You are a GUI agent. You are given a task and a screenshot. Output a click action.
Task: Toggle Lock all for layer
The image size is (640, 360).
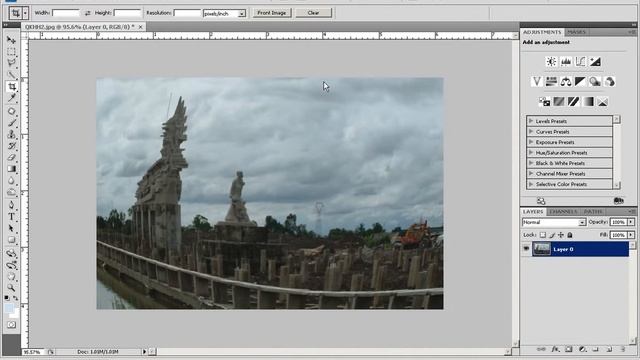tap(570, 235)
